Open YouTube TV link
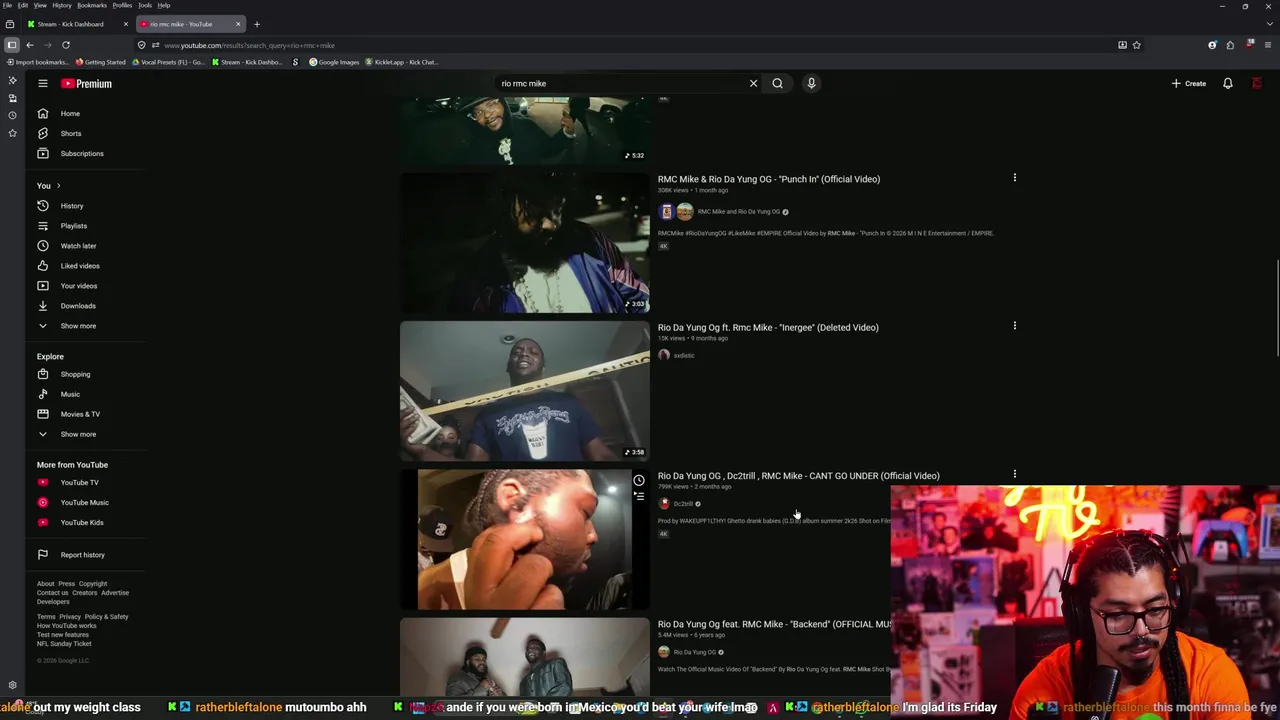 pos(79,483)
